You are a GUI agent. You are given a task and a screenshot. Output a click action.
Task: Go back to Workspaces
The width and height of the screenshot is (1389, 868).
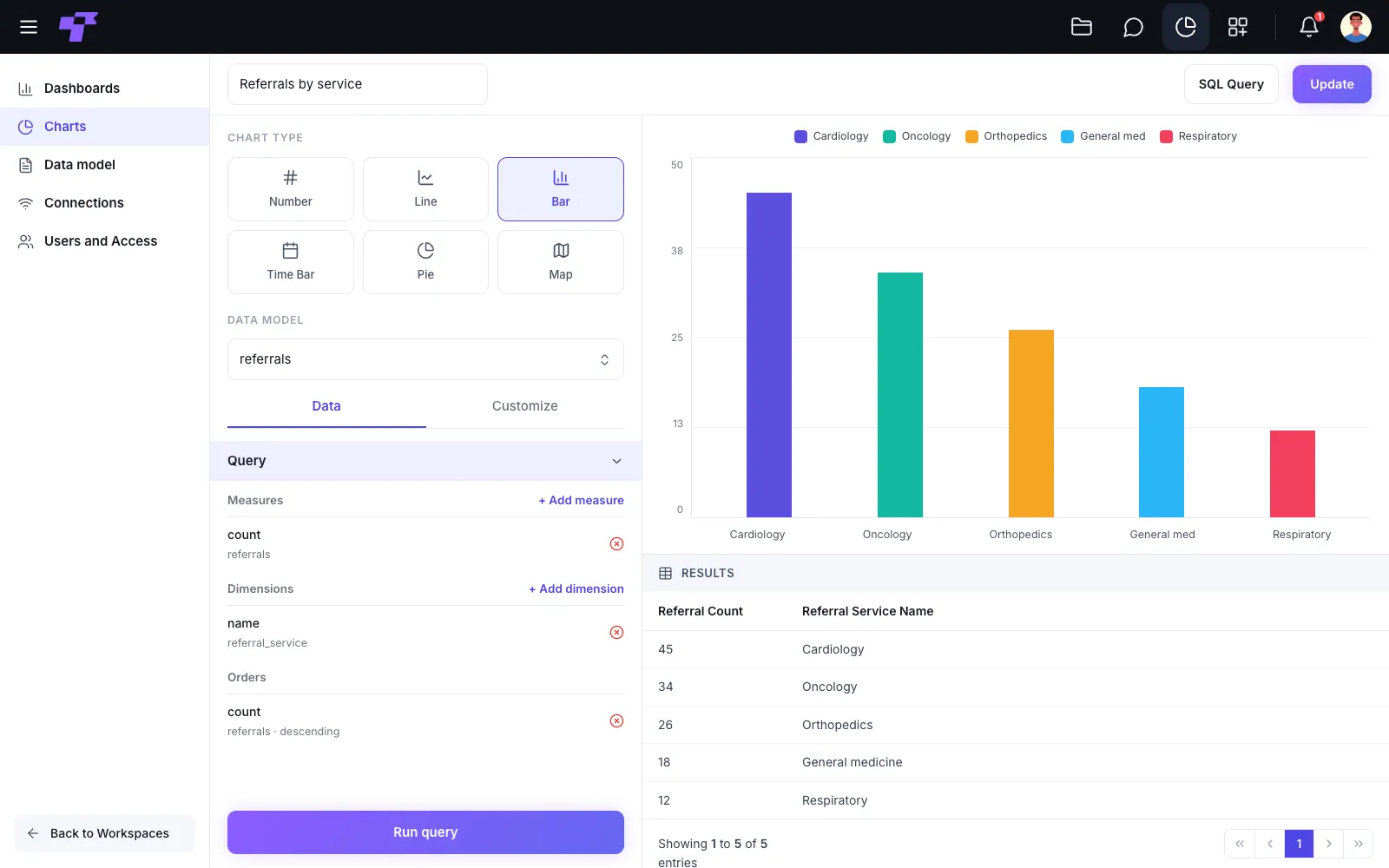click(104, 833)
